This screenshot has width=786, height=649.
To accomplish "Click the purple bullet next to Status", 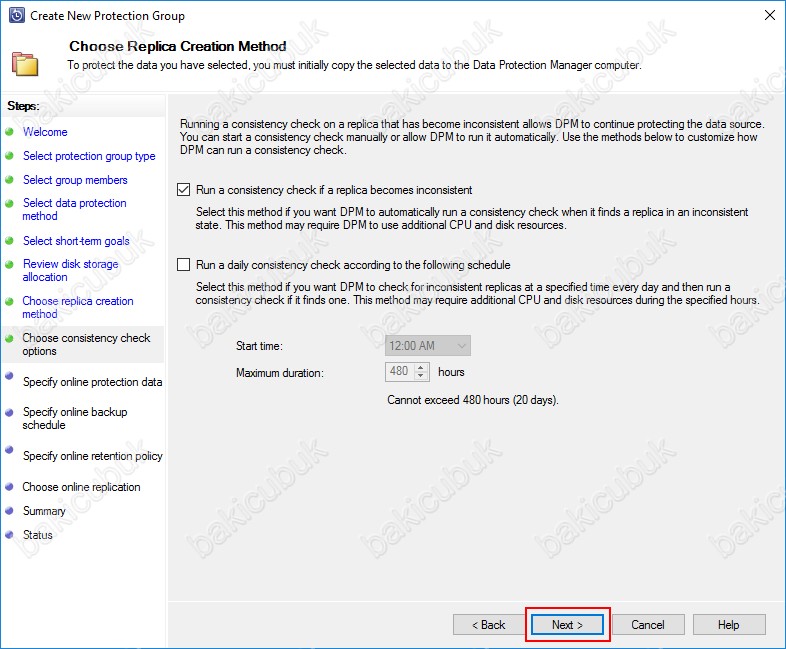I will [x=9, y=535].
